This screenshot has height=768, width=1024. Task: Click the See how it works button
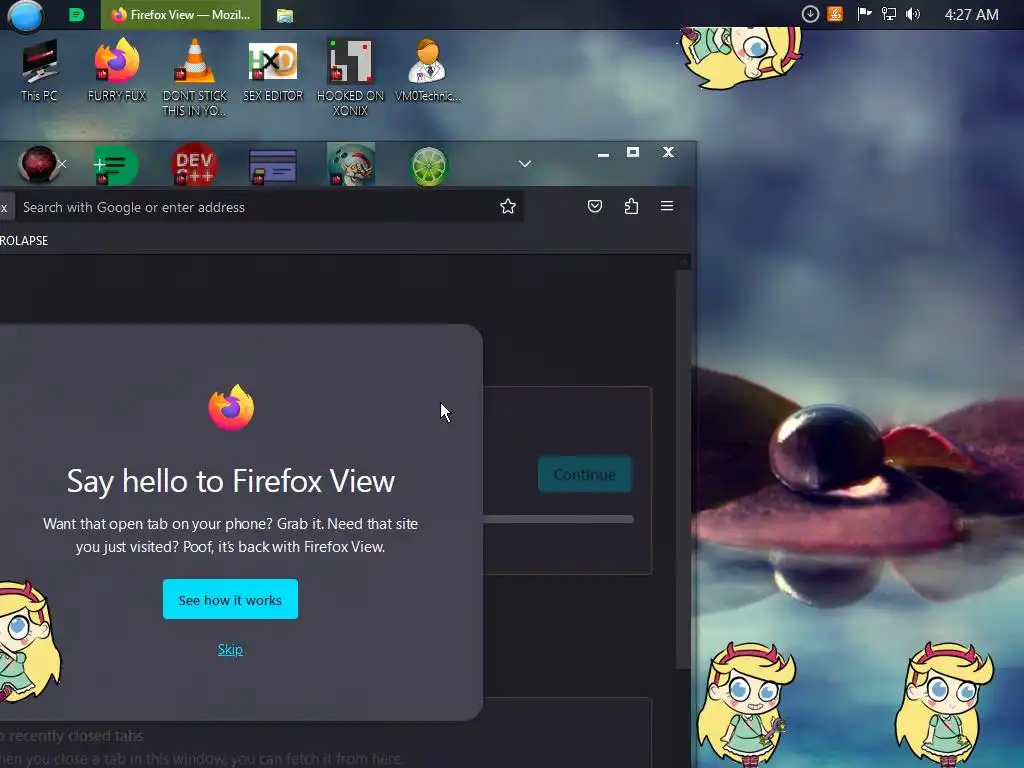(231, 599)
